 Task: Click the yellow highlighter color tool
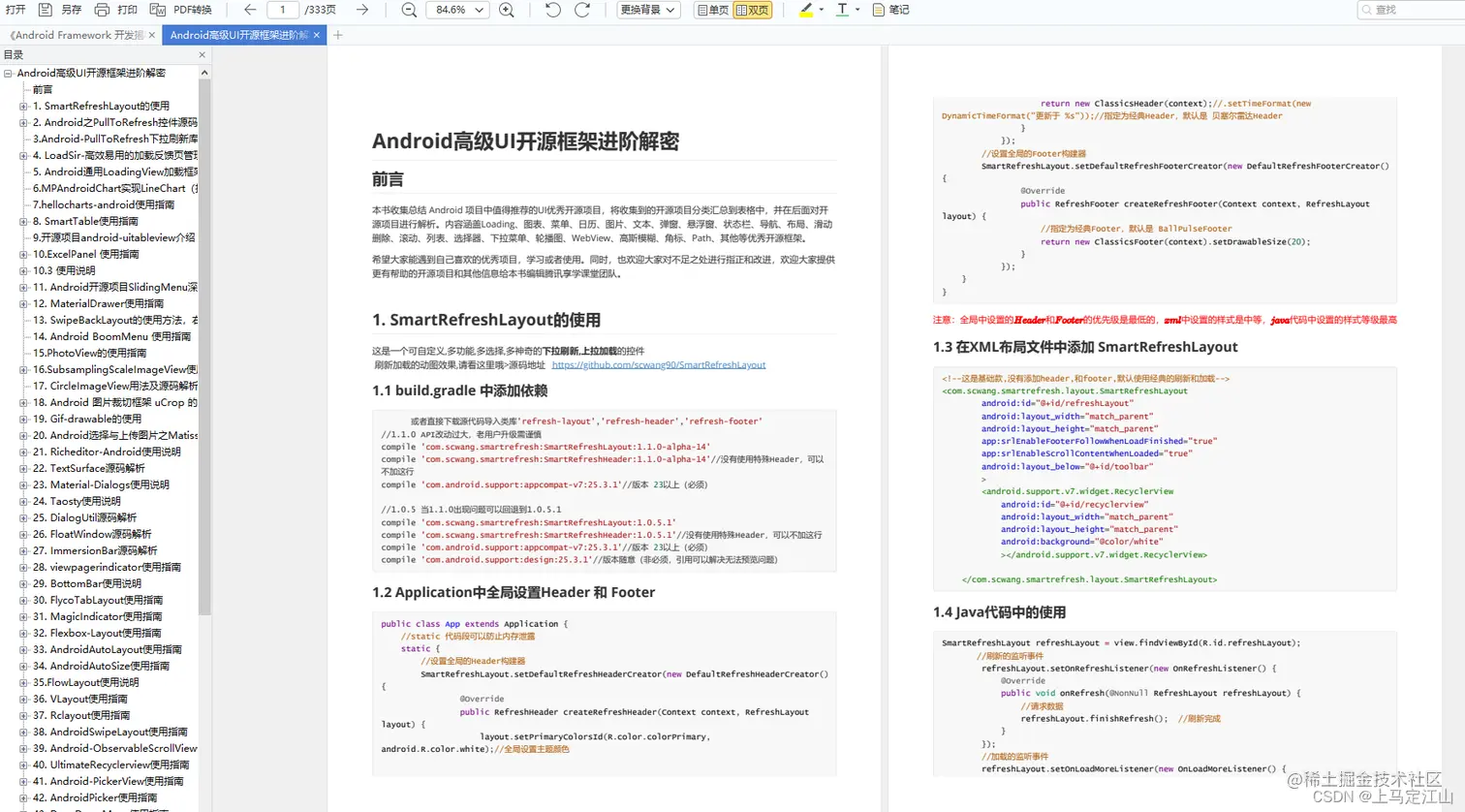click(806, 10)
